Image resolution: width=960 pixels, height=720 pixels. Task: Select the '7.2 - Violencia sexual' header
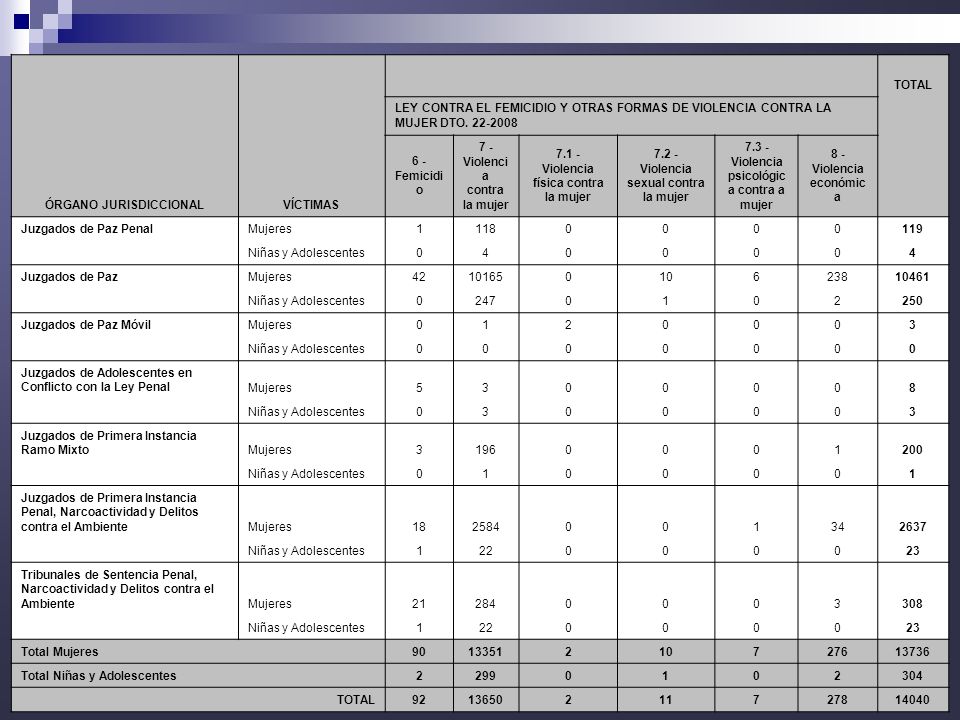[x=666, y=175]
